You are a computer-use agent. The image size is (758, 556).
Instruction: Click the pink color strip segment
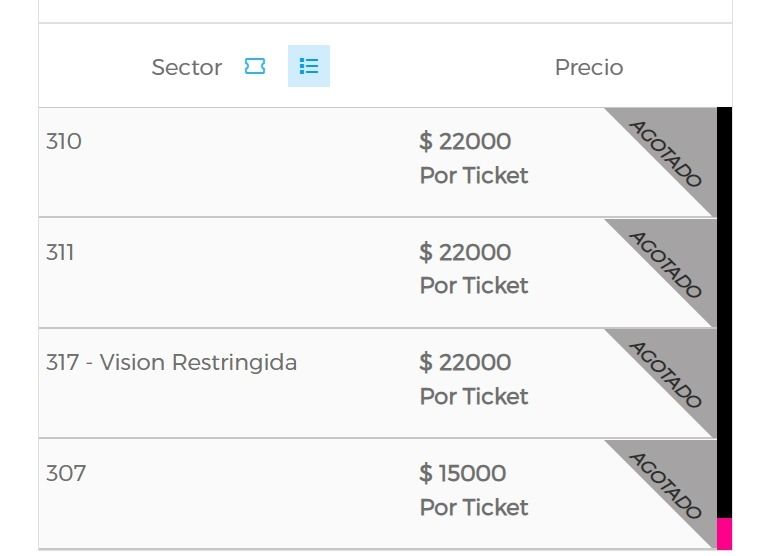click(x=725, y=533)
